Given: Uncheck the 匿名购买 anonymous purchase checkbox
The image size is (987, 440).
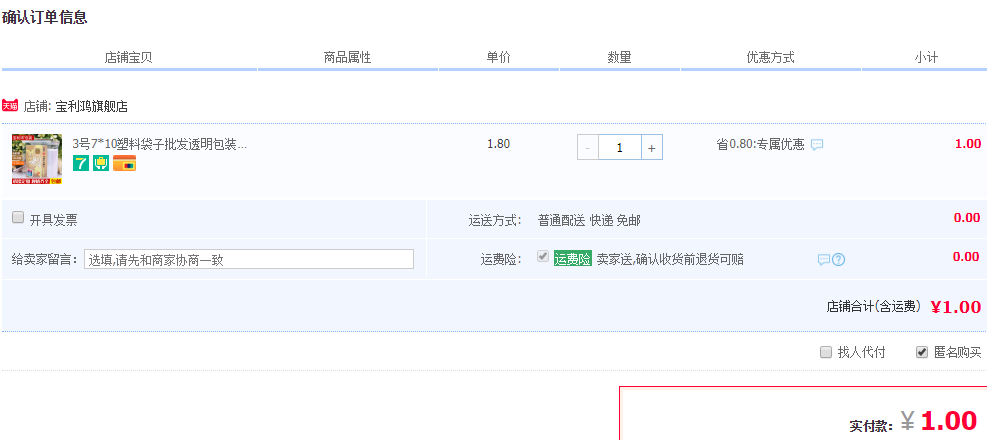Looking at the screenshot, I should [922, 352].
